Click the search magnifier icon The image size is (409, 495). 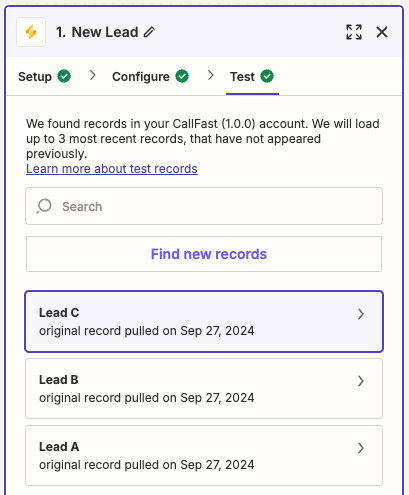coord(44,206)
